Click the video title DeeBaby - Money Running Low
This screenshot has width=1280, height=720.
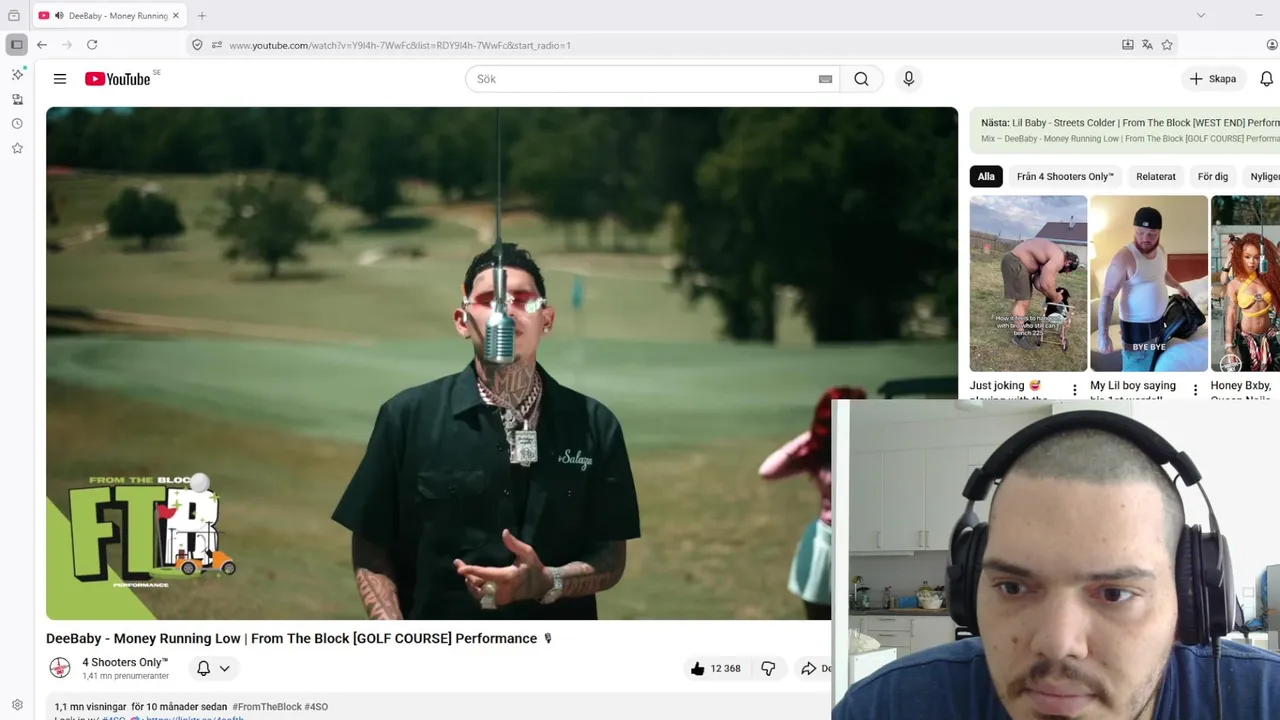point(299,638)
